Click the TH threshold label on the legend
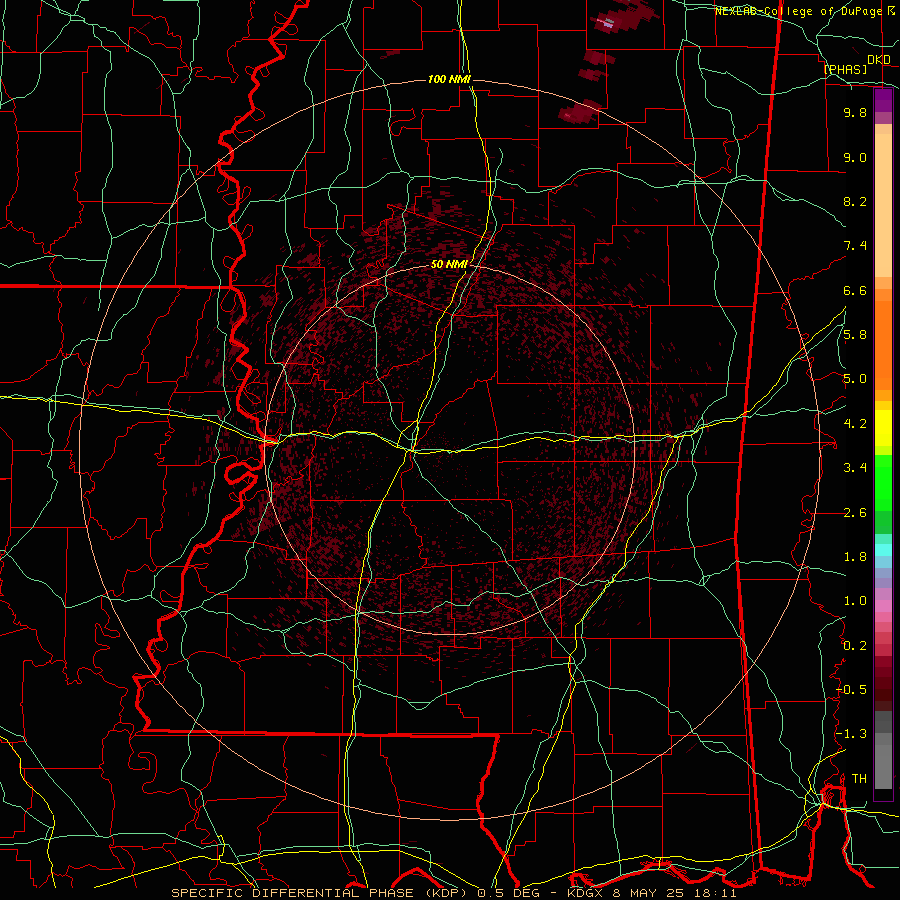This screenshot has width=900, height=900. pos(859,779)
